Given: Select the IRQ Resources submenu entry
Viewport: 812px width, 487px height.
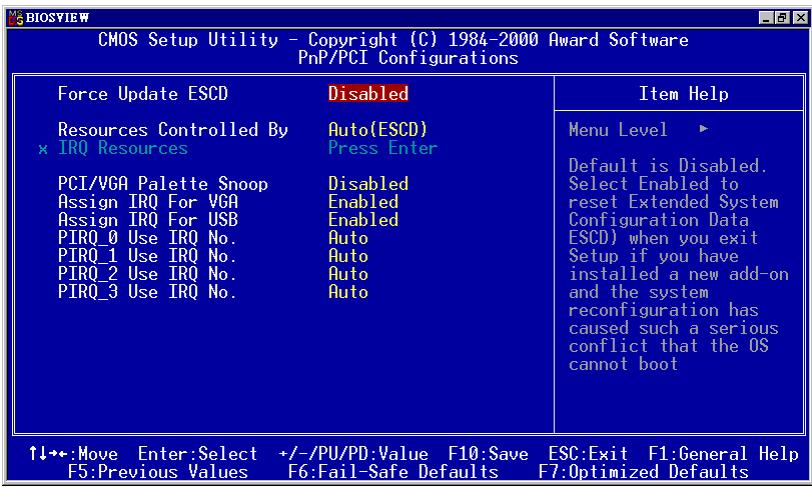Looking at the screenshot, I should point(123,148).
